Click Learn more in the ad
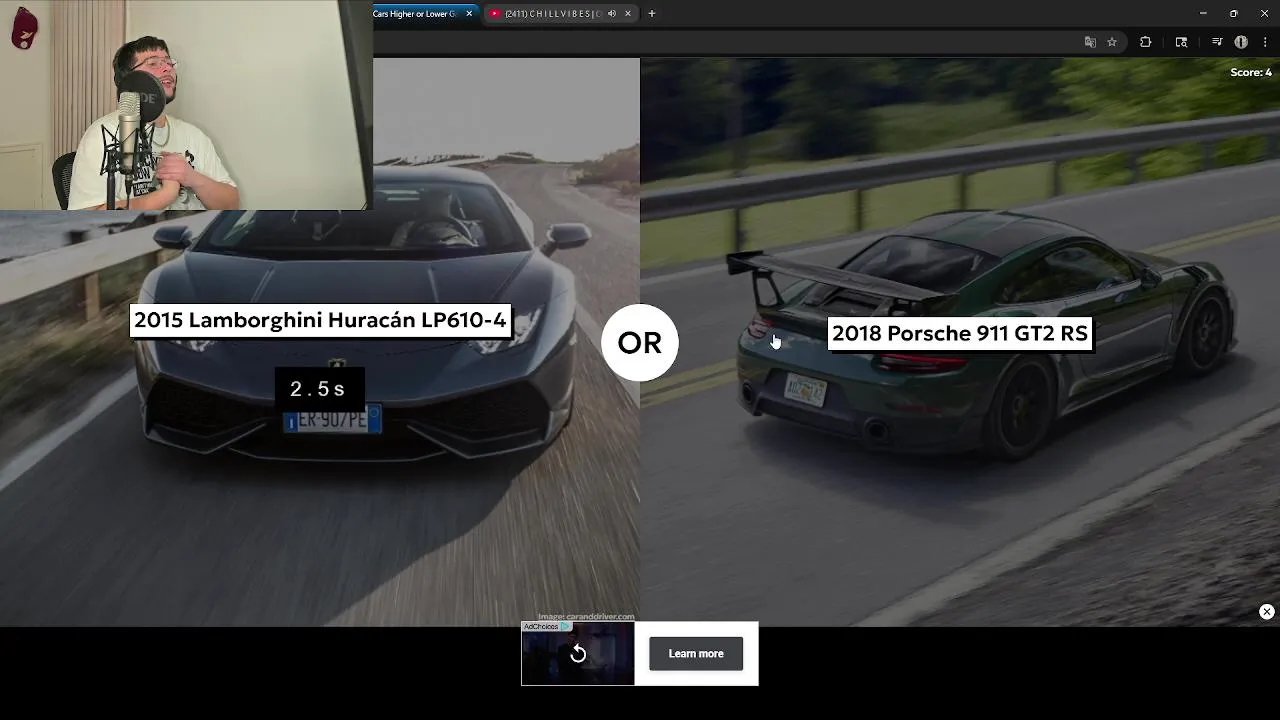 [696, 654]
